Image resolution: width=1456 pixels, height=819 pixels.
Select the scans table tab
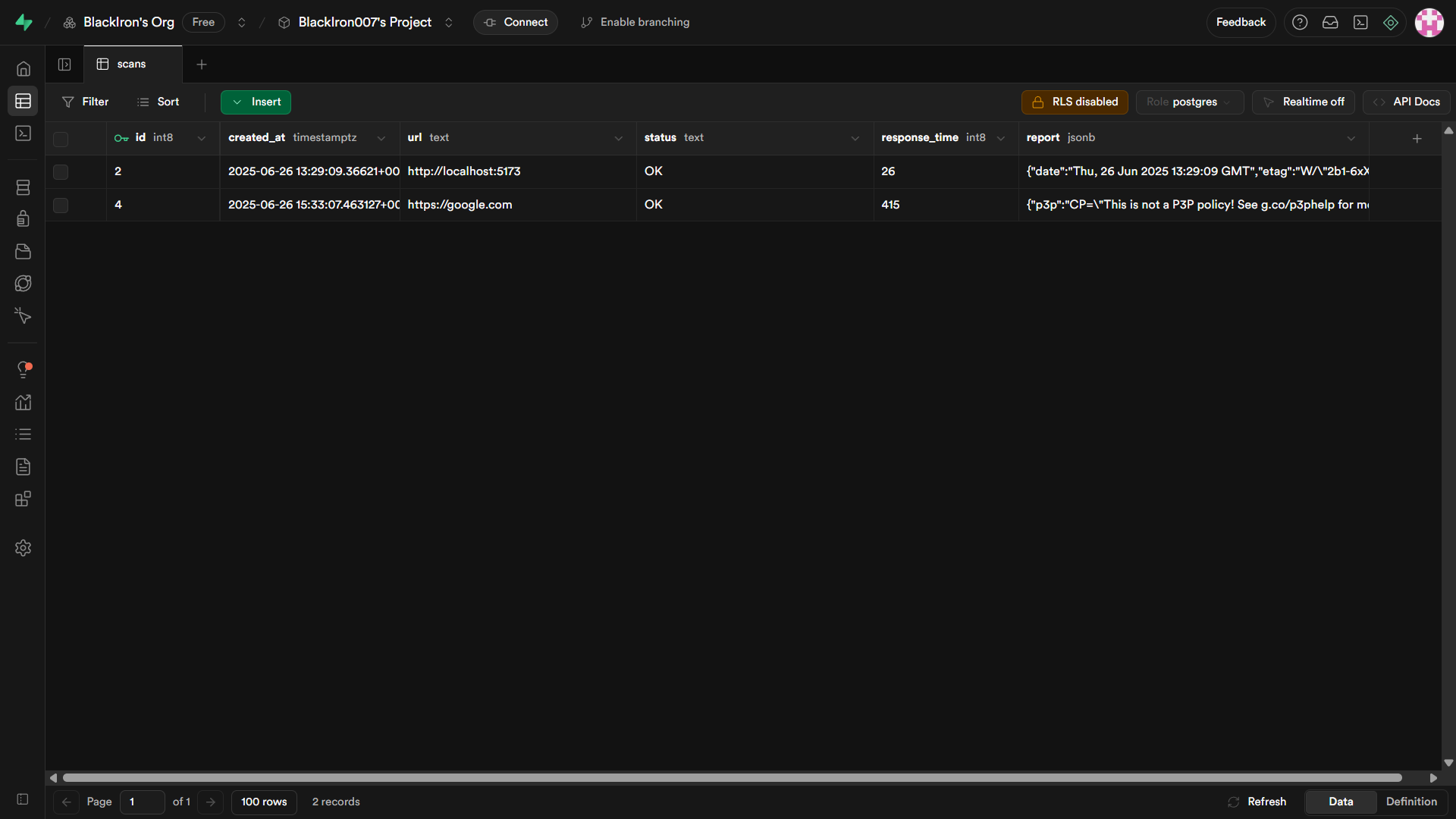(x=131, y=64)
